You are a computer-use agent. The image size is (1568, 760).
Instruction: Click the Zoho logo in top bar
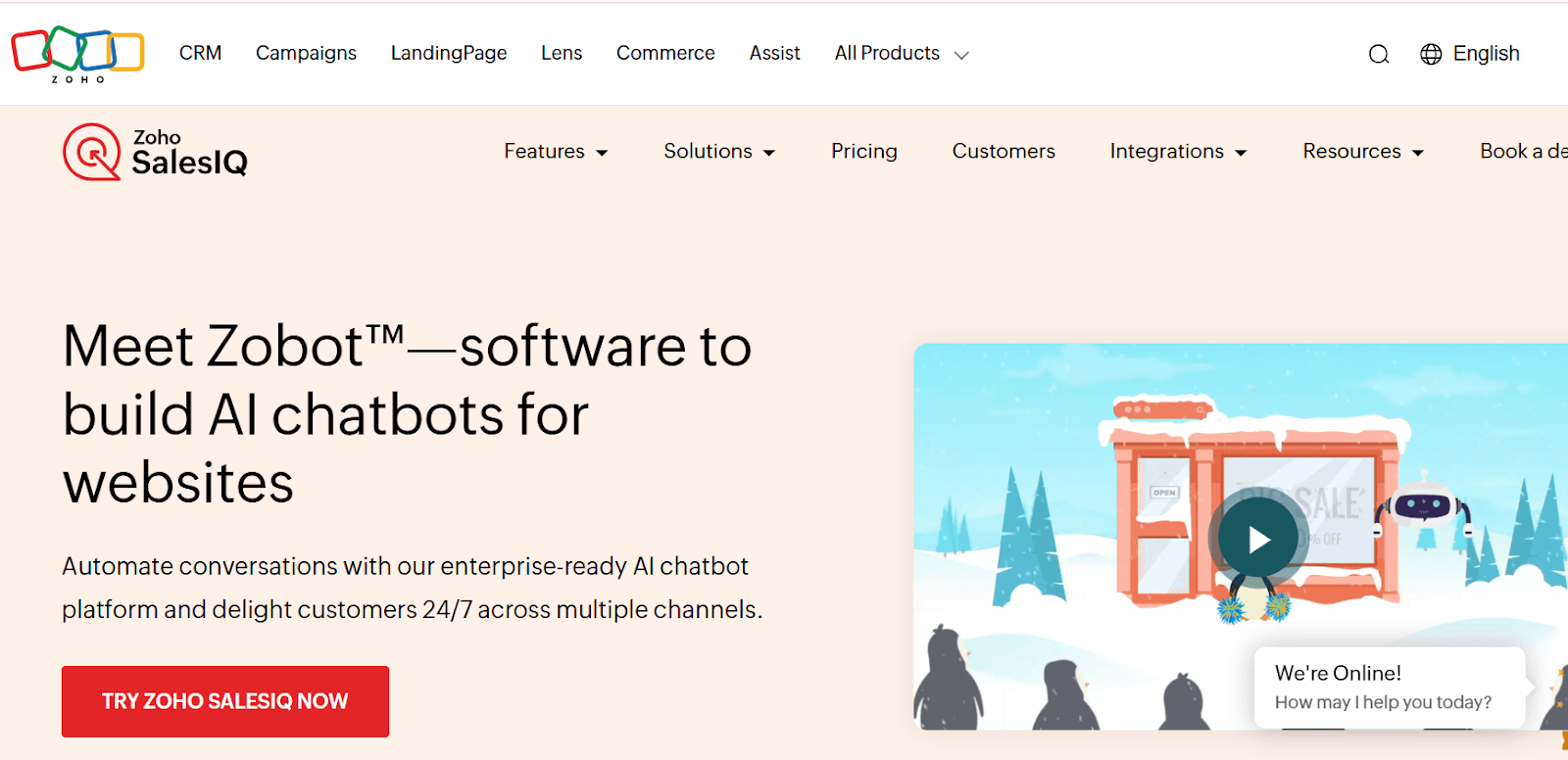[77, 54]
